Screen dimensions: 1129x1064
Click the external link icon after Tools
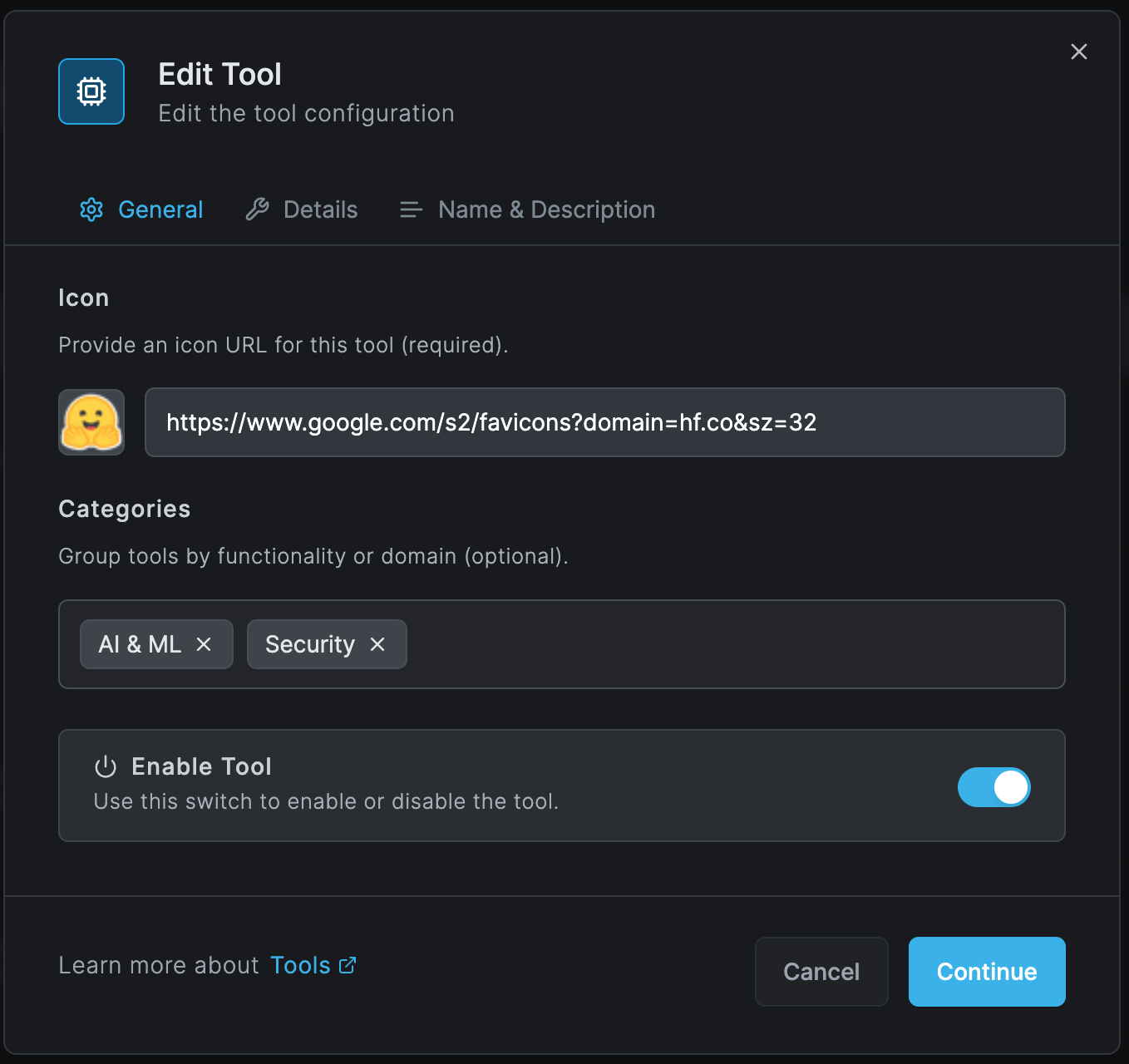348,964
